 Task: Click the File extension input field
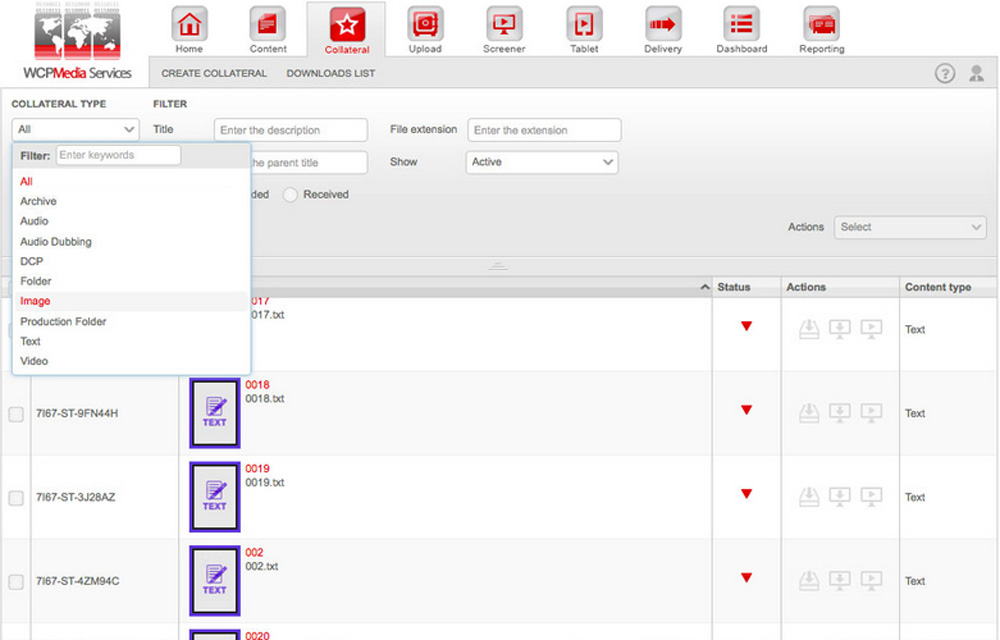coord(544,130)
